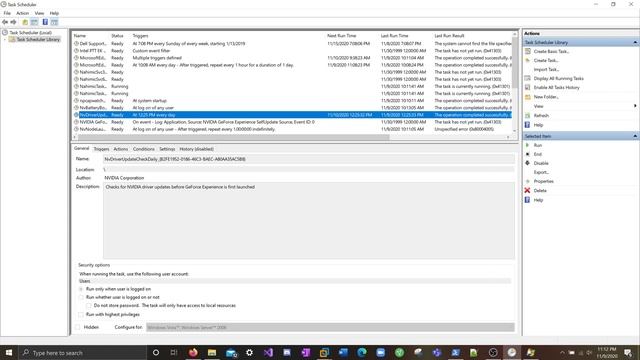640x360 pixels.
Task: Expand Task Scheduler Library tree node
Action: (x=5, y=40)
